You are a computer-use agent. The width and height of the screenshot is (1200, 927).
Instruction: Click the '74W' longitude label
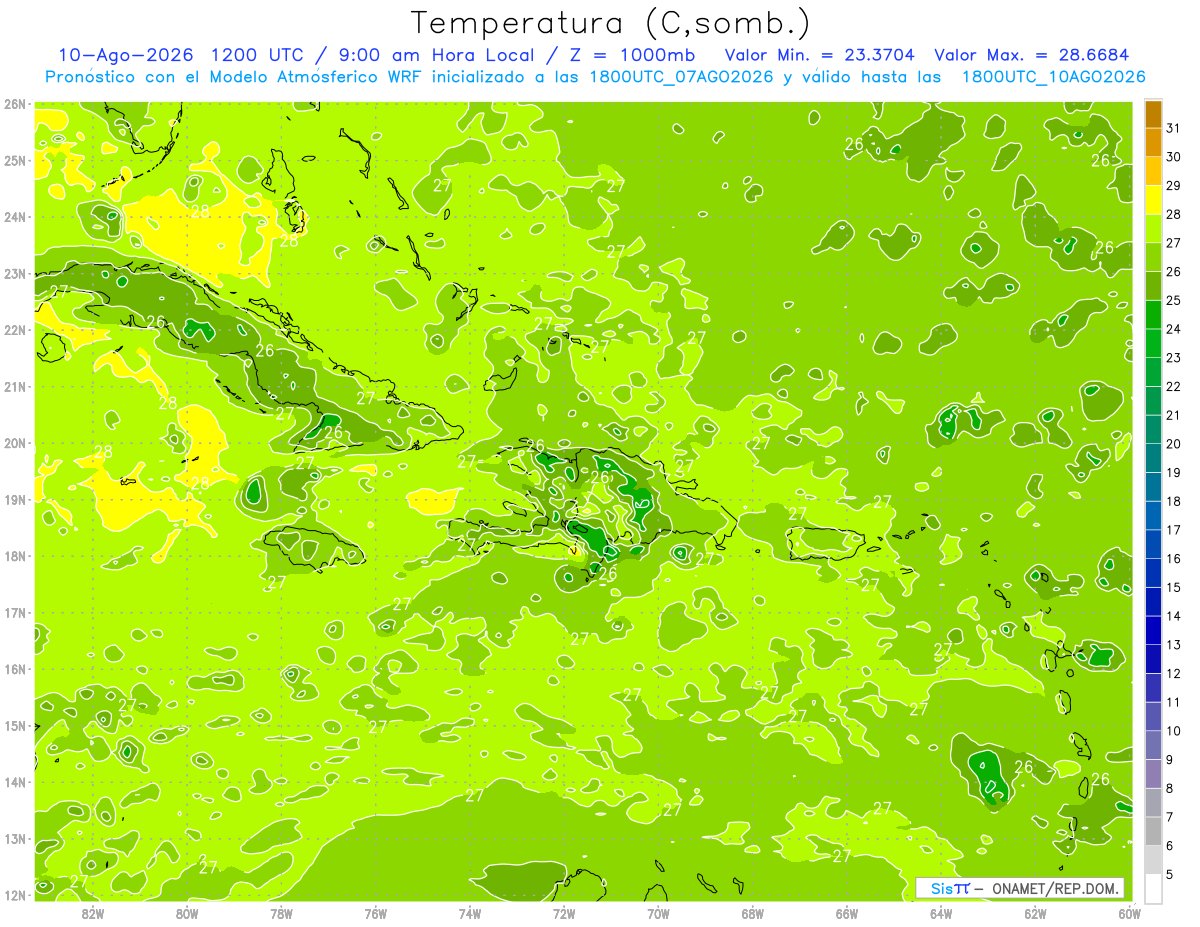(470, 913)
